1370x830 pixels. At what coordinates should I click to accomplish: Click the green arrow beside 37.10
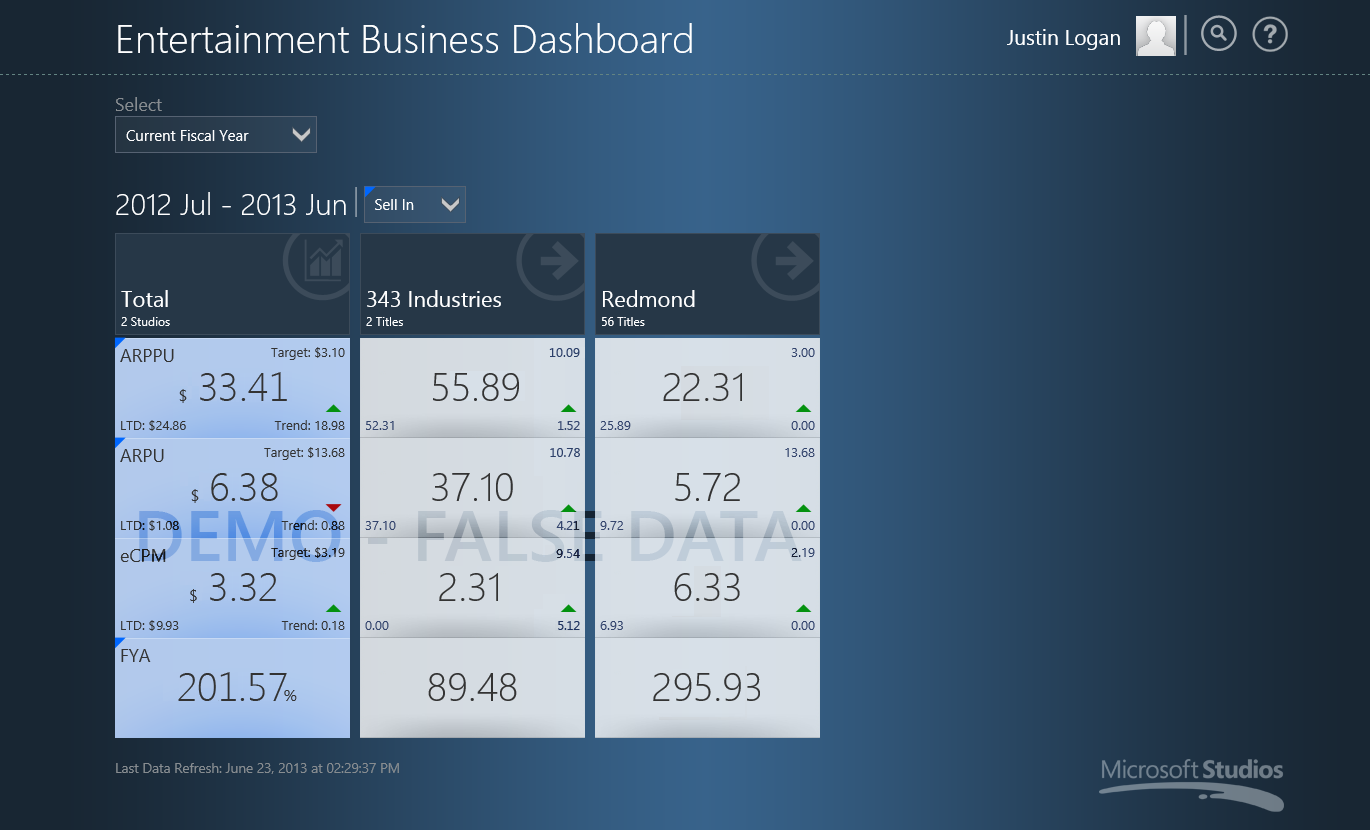tap(568, 508)
